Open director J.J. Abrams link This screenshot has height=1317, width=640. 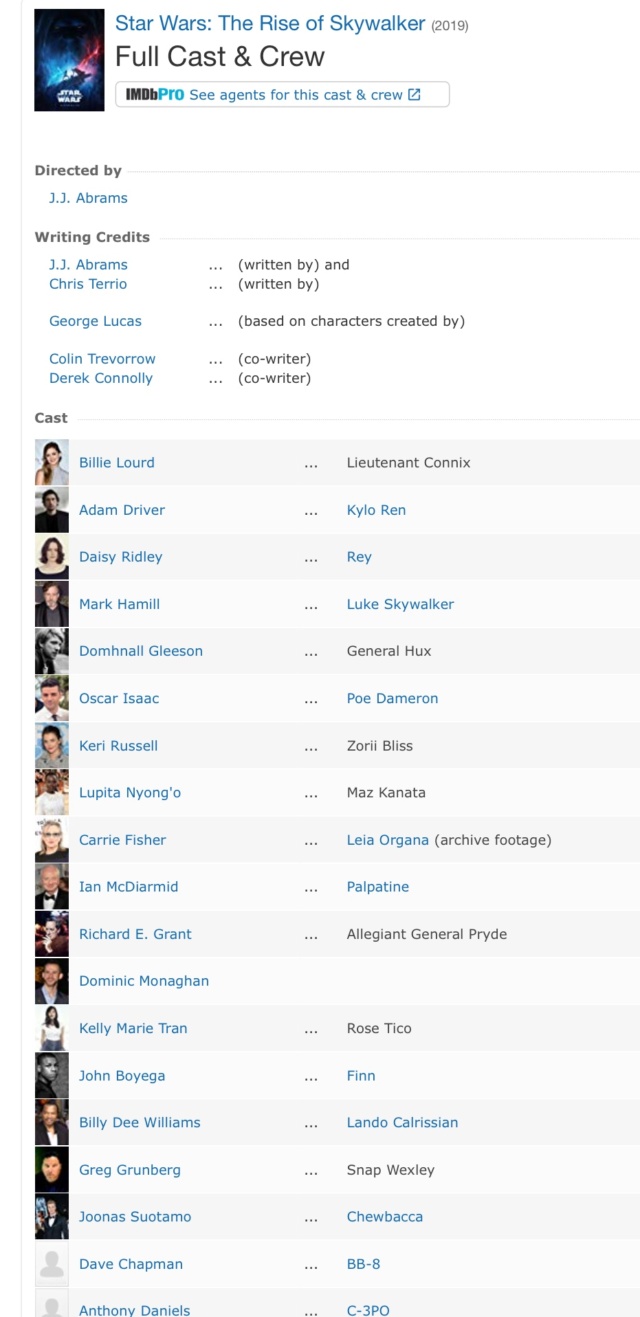(88, 198)
